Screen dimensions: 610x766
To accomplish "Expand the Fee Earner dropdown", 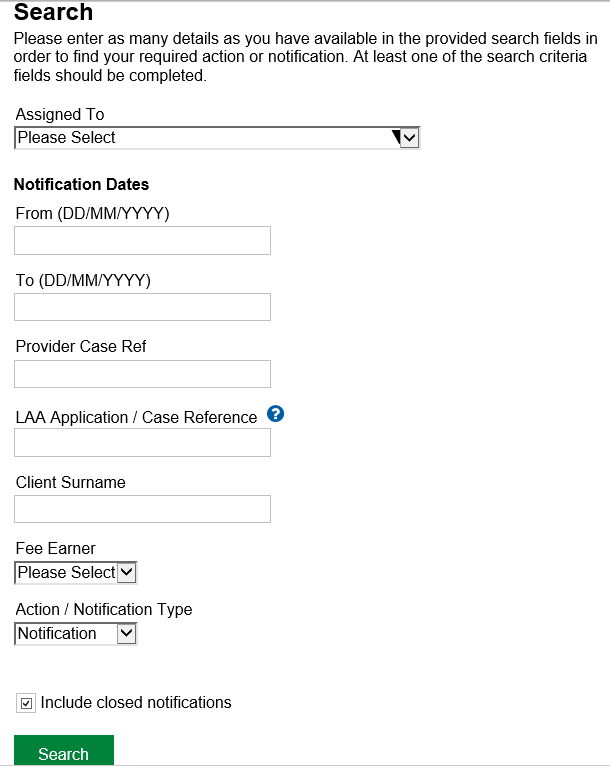I will coord(76,573).
